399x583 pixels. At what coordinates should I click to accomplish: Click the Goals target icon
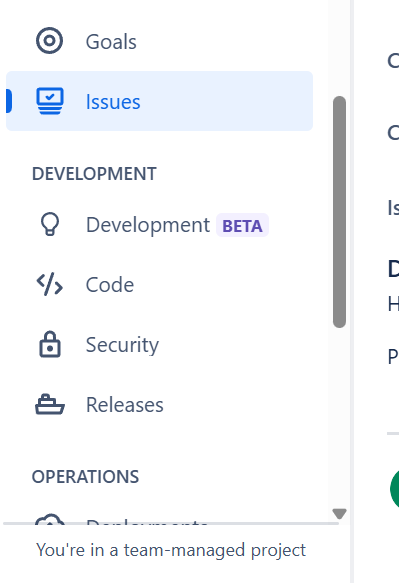(x=49, y=41)
